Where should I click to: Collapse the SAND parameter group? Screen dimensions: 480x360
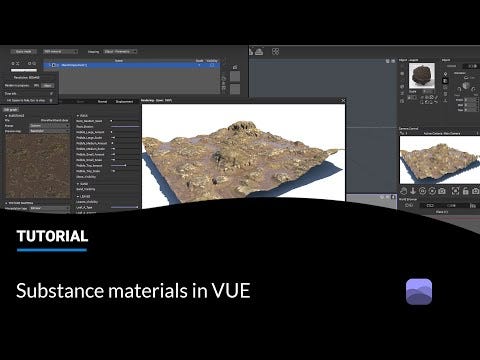(x=78, y=184)
